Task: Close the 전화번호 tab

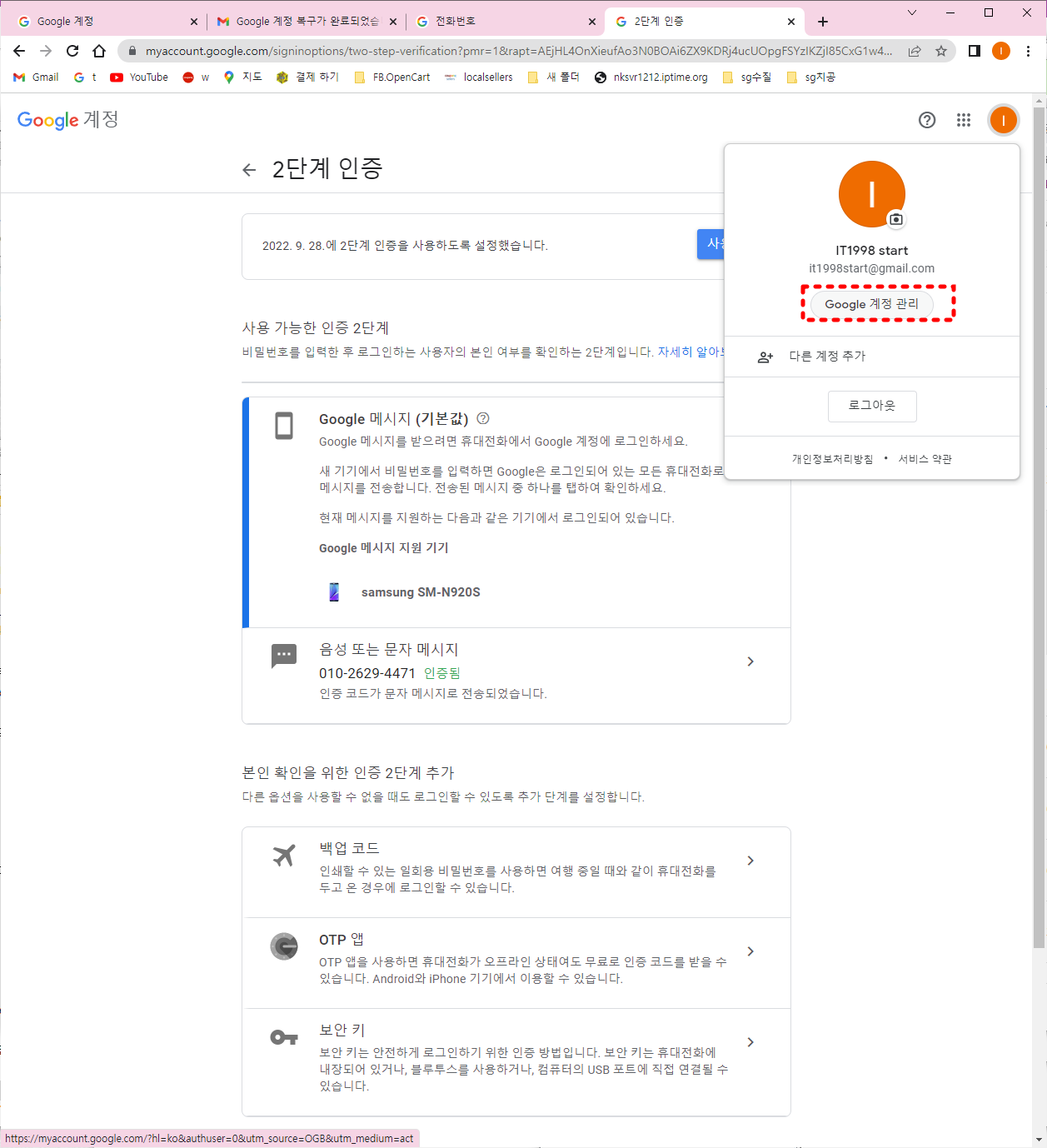Action: tap(592, 22)
